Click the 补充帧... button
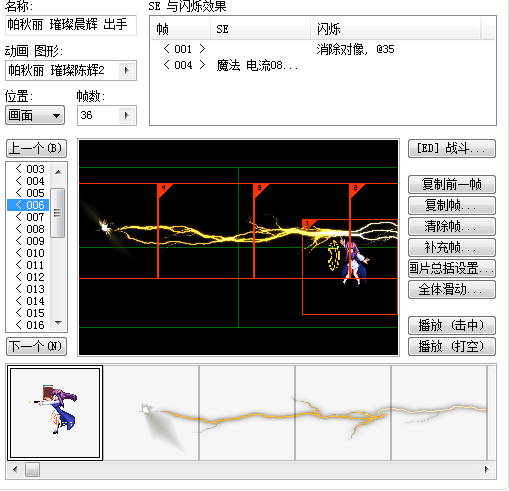 (x=452, y=247)
